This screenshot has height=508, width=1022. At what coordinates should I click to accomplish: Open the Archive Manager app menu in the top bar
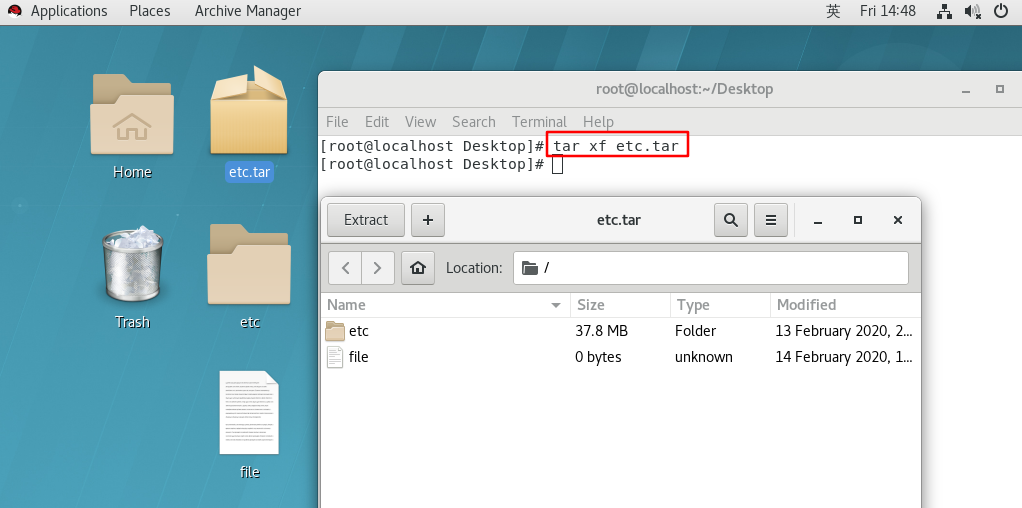click(x=248, y=11)
